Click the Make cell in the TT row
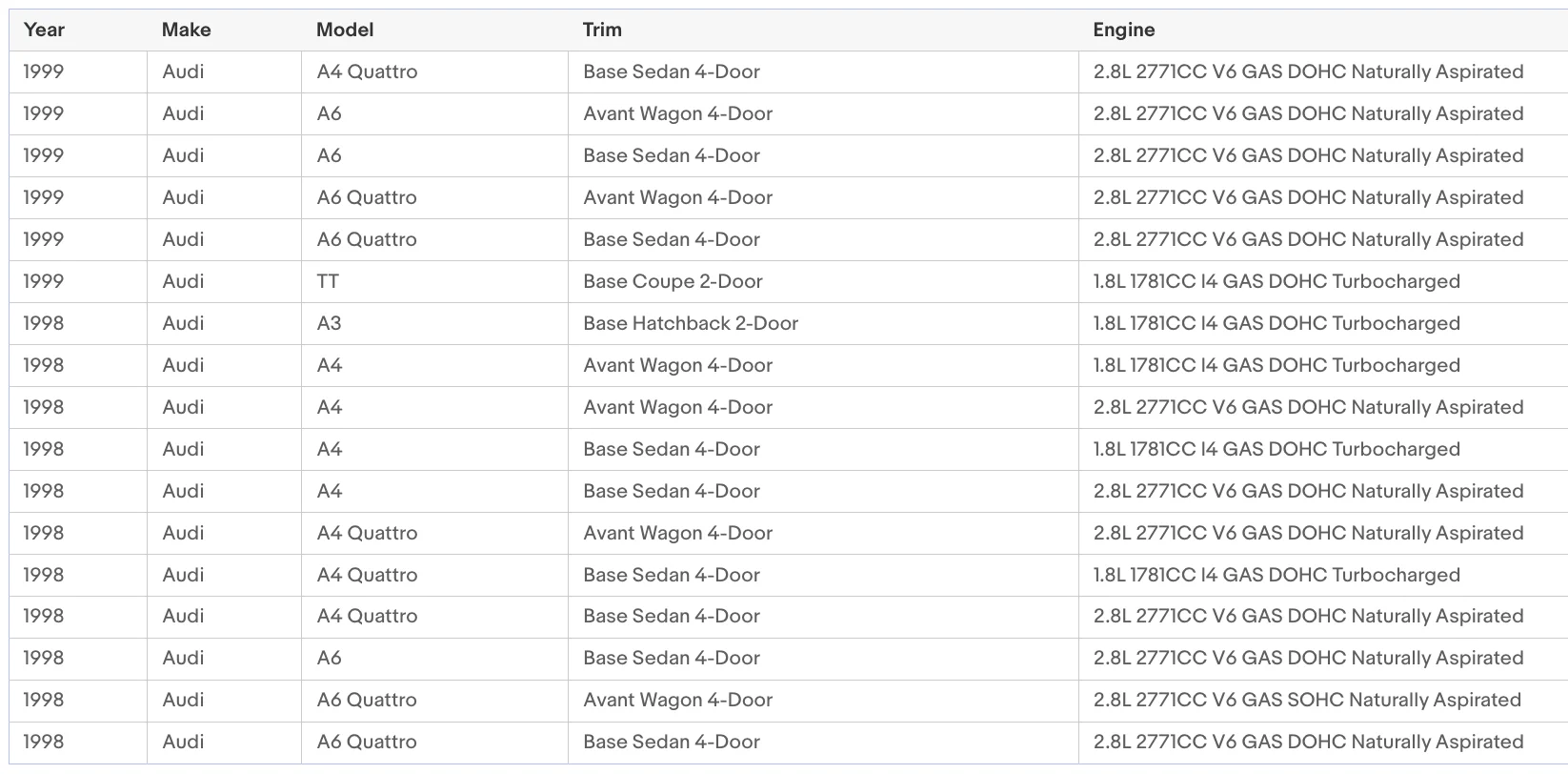Screen dimensions: 1568x774 click(x=224, y=281)
